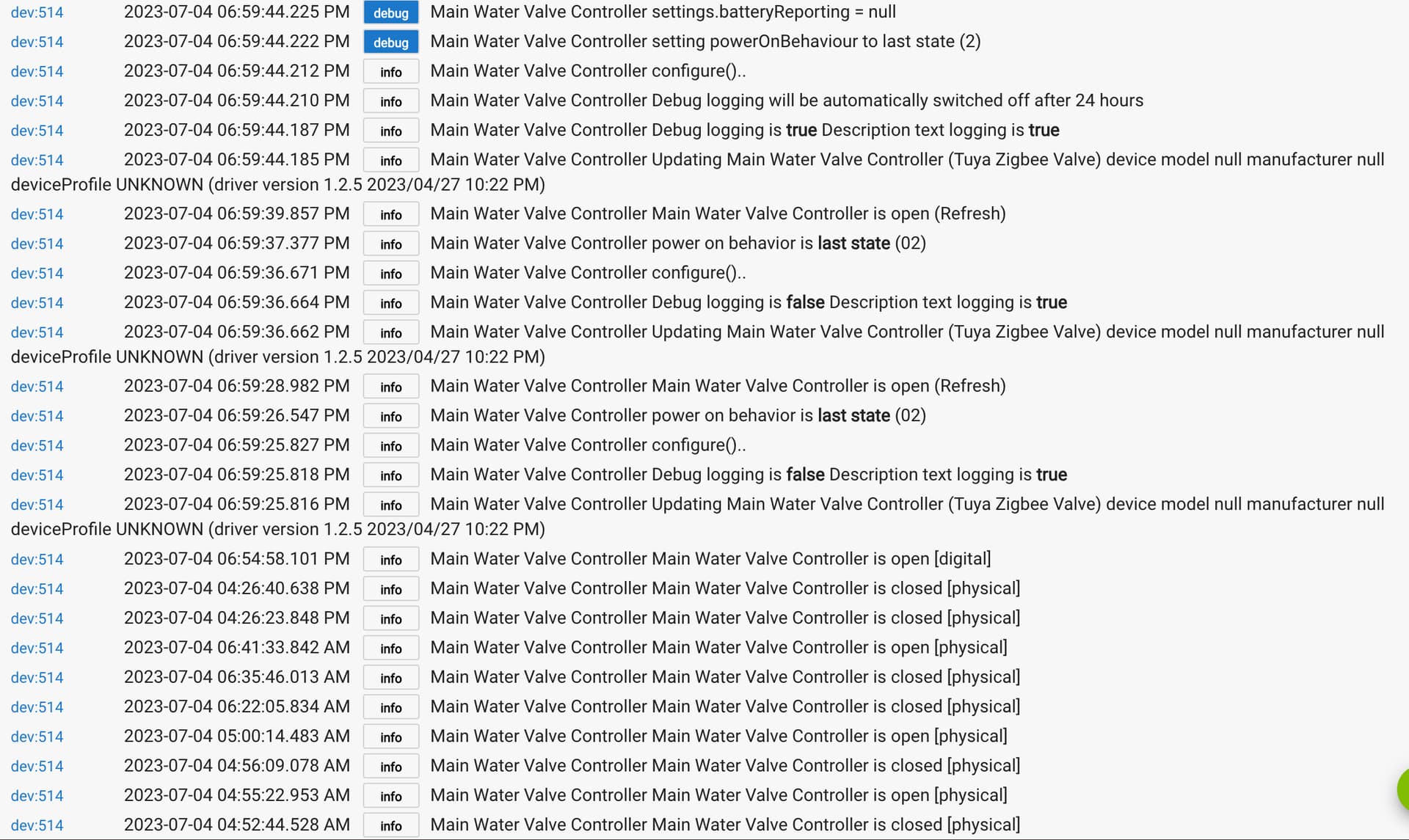Viewport: 1409px width, 840px height.
Task: Click info badge at 06:41:33.842 AM row
Action: (x=390, y=648)
